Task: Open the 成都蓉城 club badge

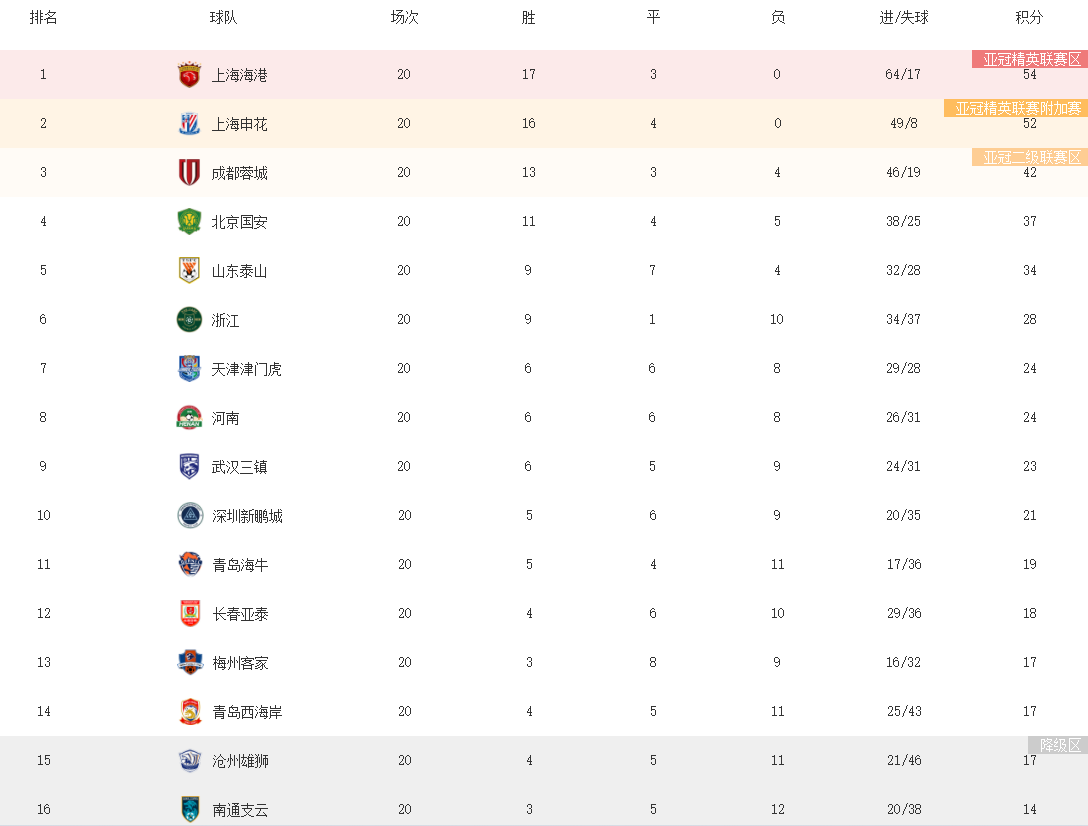Action: (189, 172)
